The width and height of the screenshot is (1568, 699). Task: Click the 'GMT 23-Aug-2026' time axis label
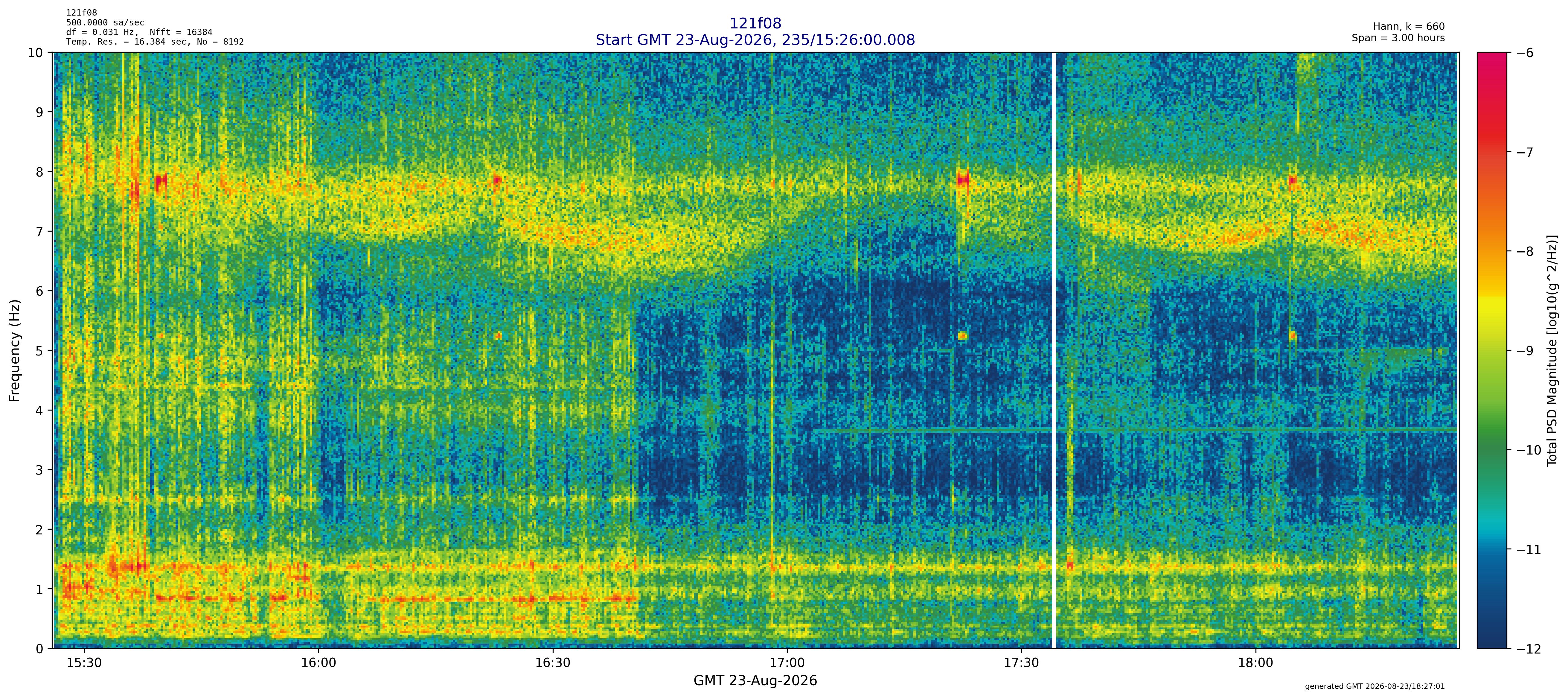point(755,681)
